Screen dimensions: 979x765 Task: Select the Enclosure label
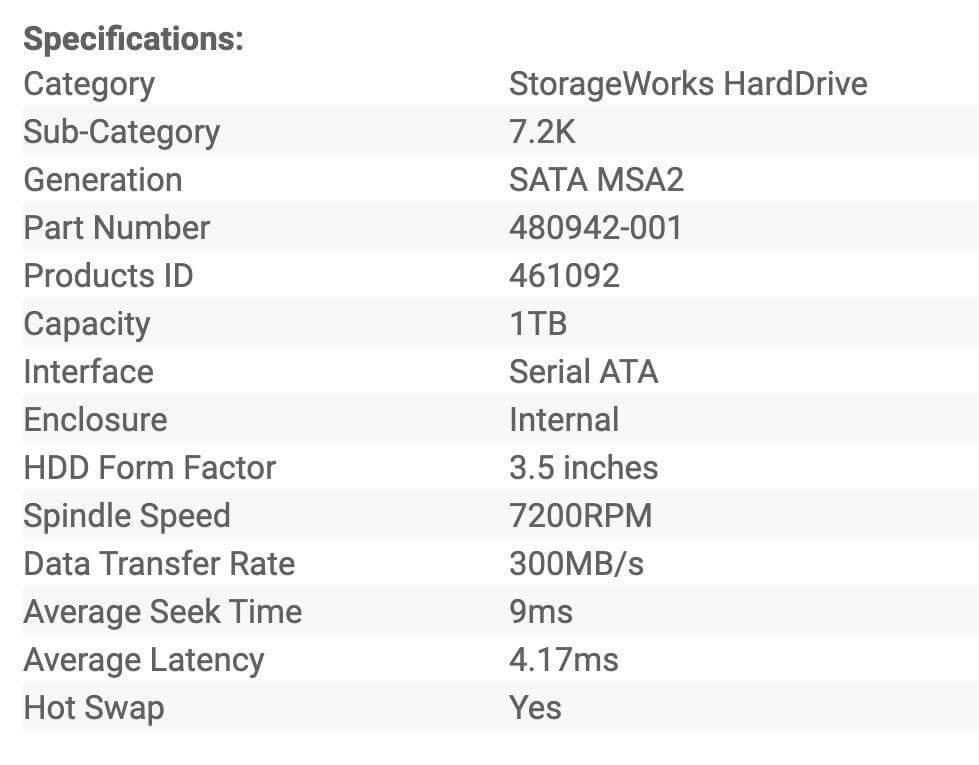coord(95,420)
